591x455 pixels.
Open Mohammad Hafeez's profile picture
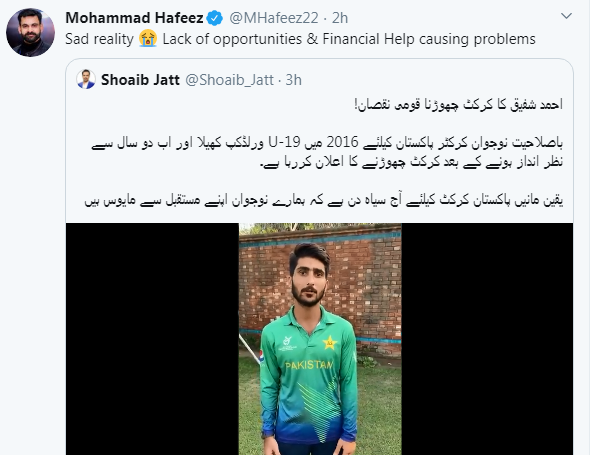click(31, 32)
